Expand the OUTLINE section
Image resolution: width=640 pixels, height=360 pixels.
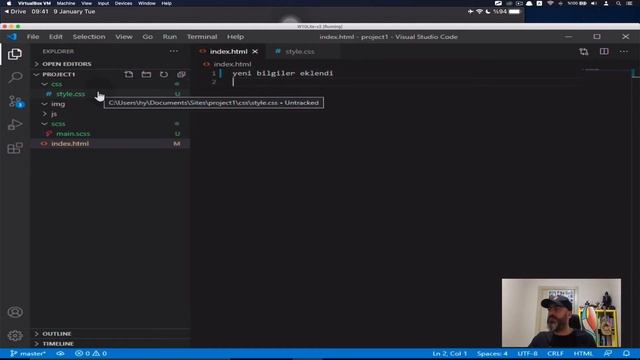tap(57, 334)
